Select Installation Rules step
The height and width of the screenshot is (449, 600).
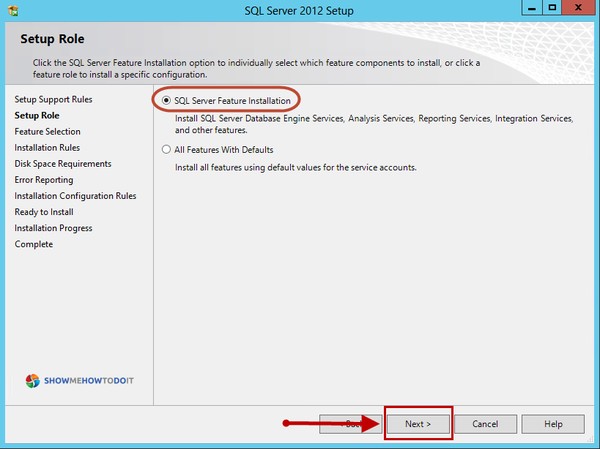[47, 147]
